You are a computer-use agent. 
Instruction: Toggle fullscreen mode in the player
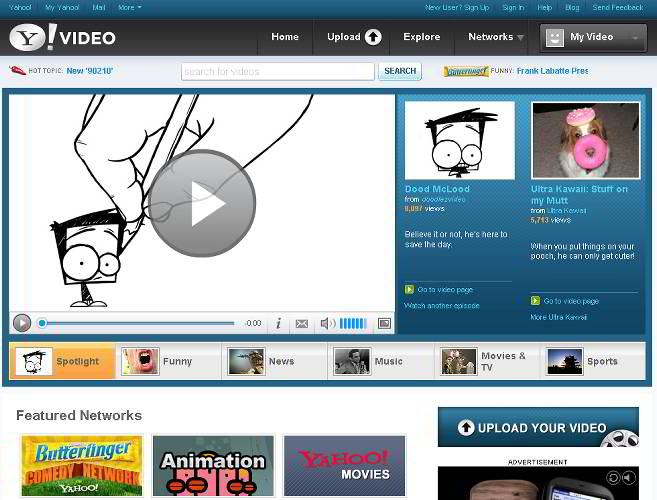[383, 324]
